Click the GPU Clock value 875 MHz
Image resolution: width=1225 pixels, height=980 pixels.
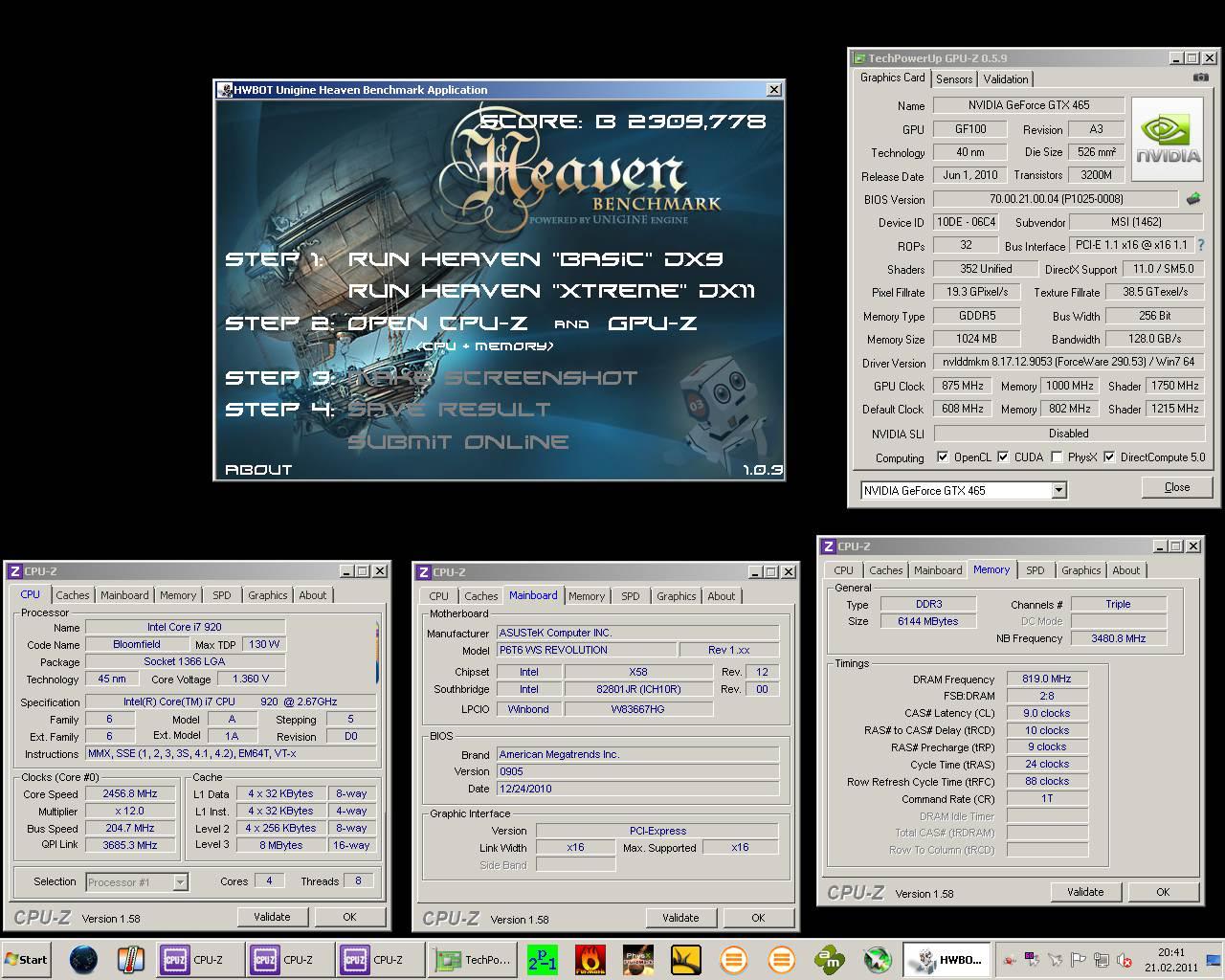pyautogui.click(x=963, y=386)
